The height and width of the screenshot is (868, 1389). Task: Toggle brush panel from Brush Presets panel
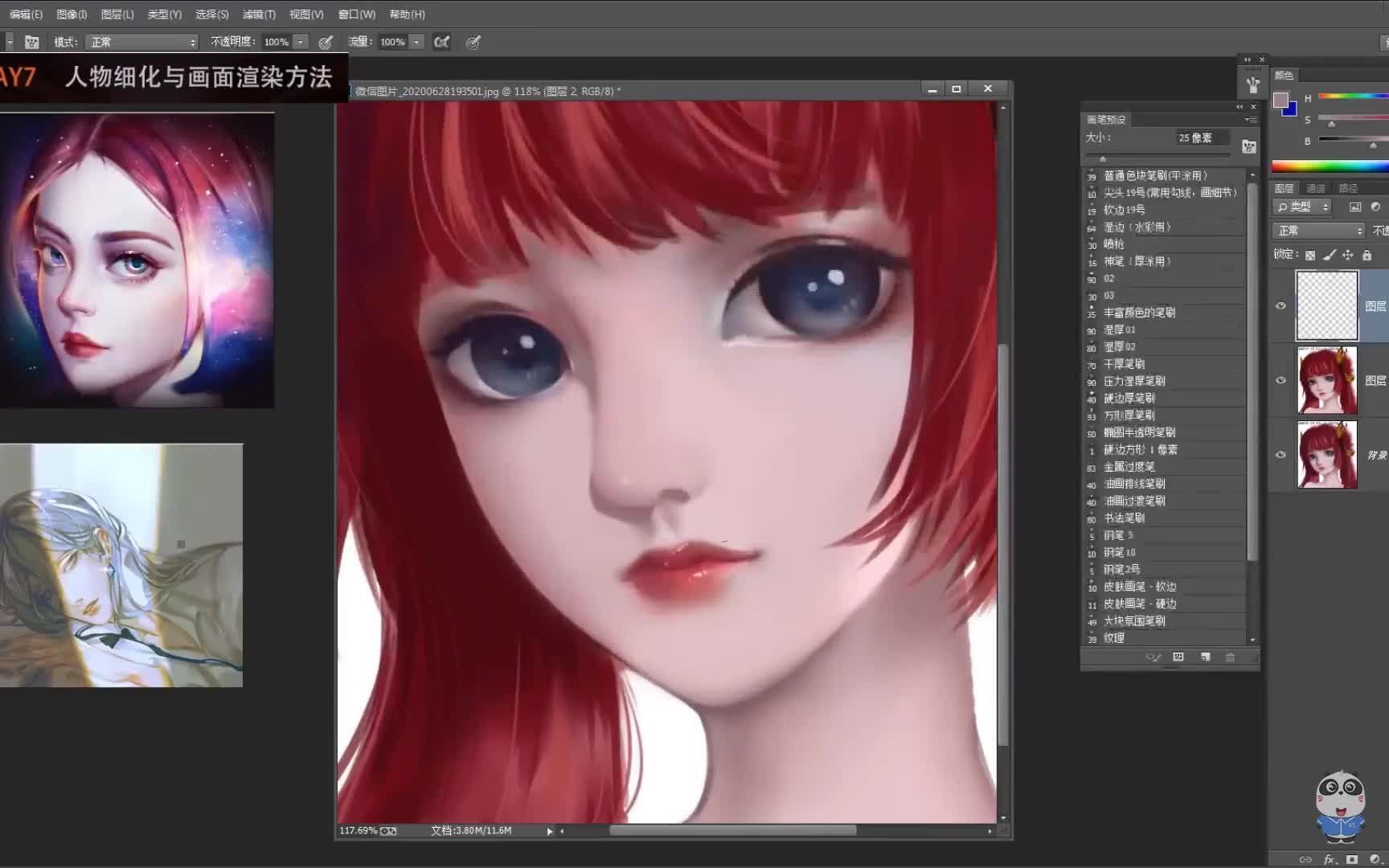coord(1249,146)
